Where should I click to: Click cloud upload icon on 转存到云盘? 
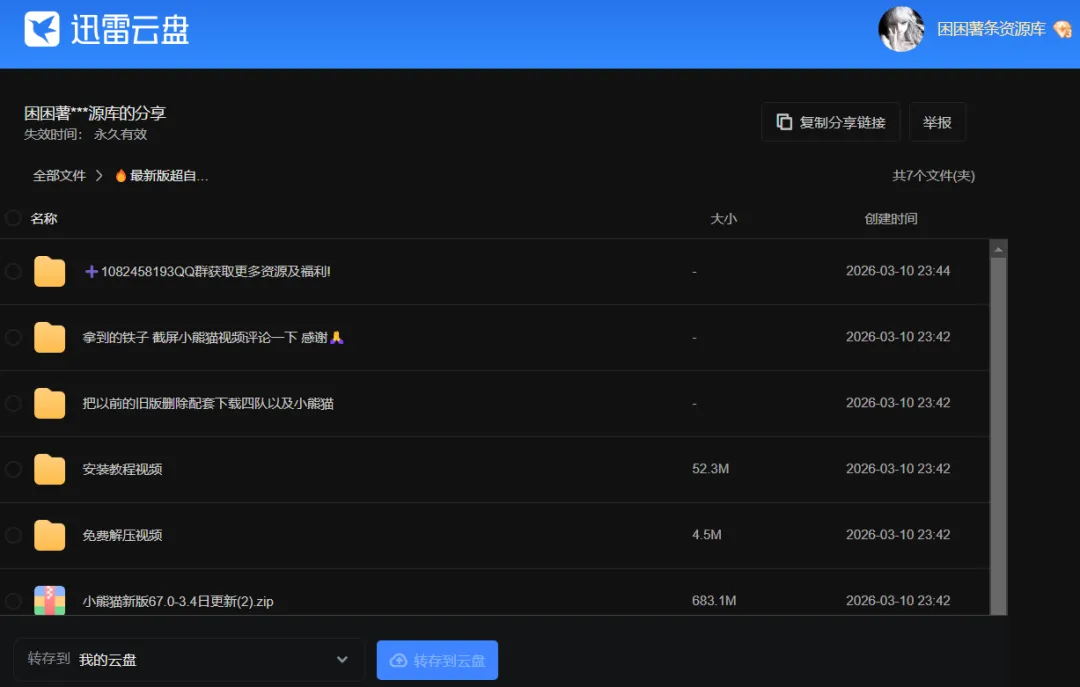point(399,660)
